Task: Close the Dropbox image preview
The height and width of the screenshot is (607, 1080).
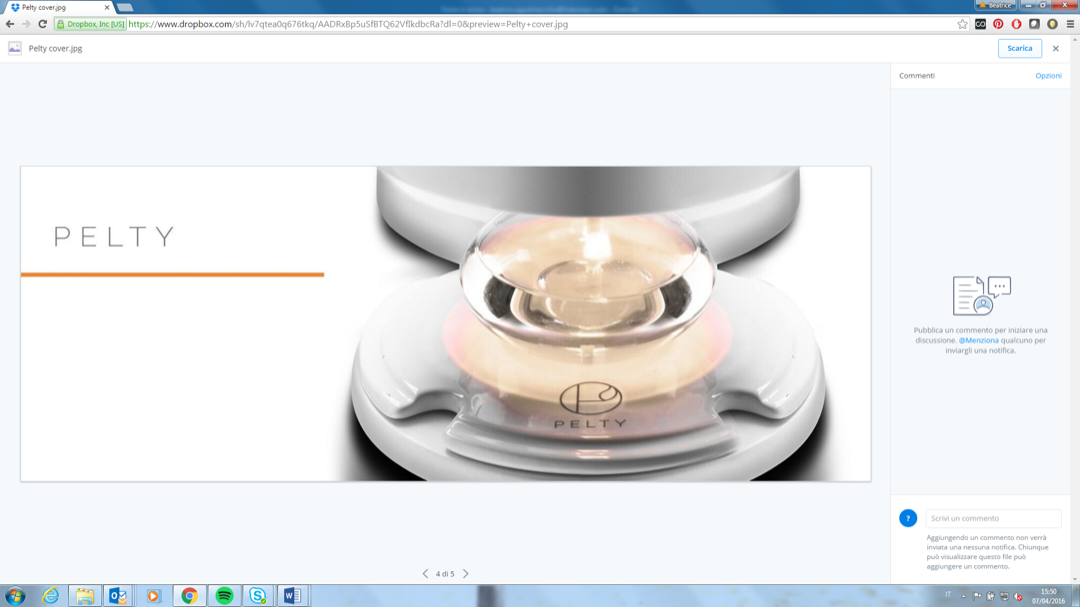Action: (x=1056, y=48)
